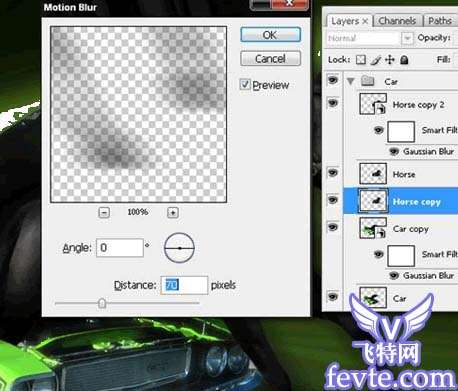Image resolution: width=458 pixels, height=391 pixels.
Task: Toggle the Preview checkbox
Action: 245,84
